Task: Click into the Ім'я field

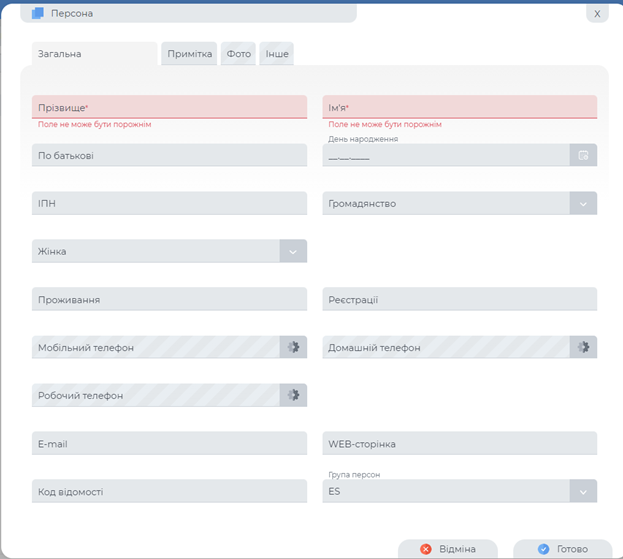Action: click(x=459, y=107)
